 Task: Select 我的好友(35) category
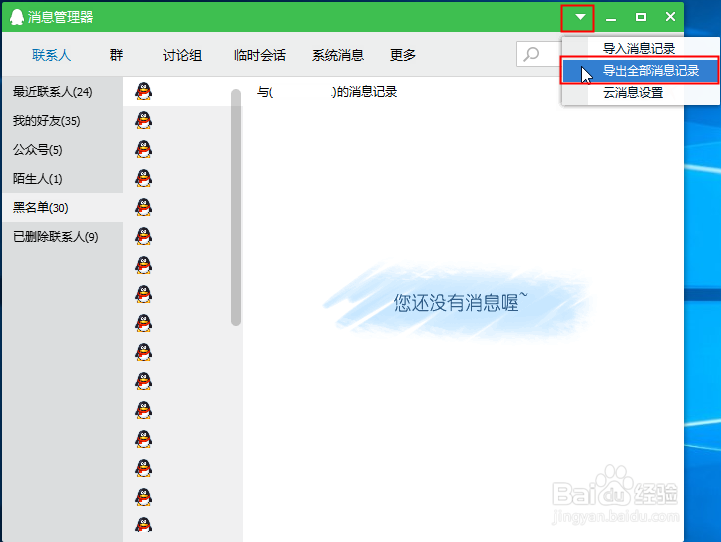[63, 120]
